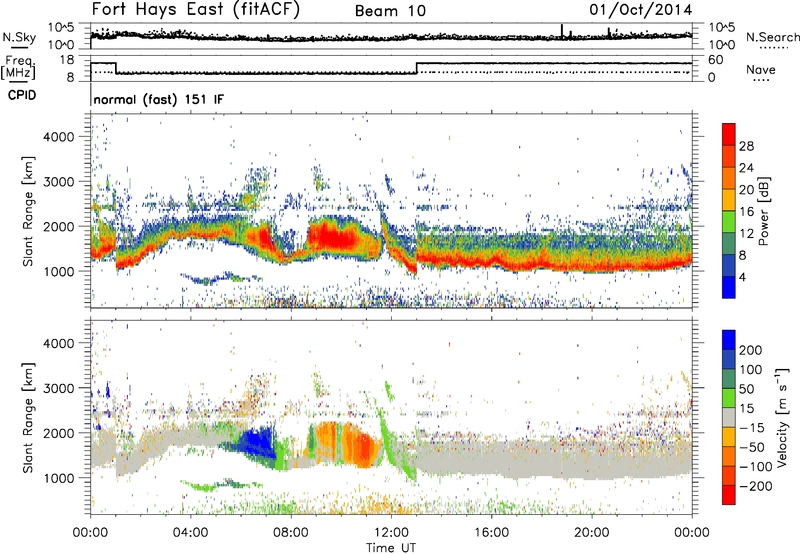Click the 'Velocity [m s-1]' colorbar label
Viewport: 800px width, 554px height.
click(x=781, y=417)
